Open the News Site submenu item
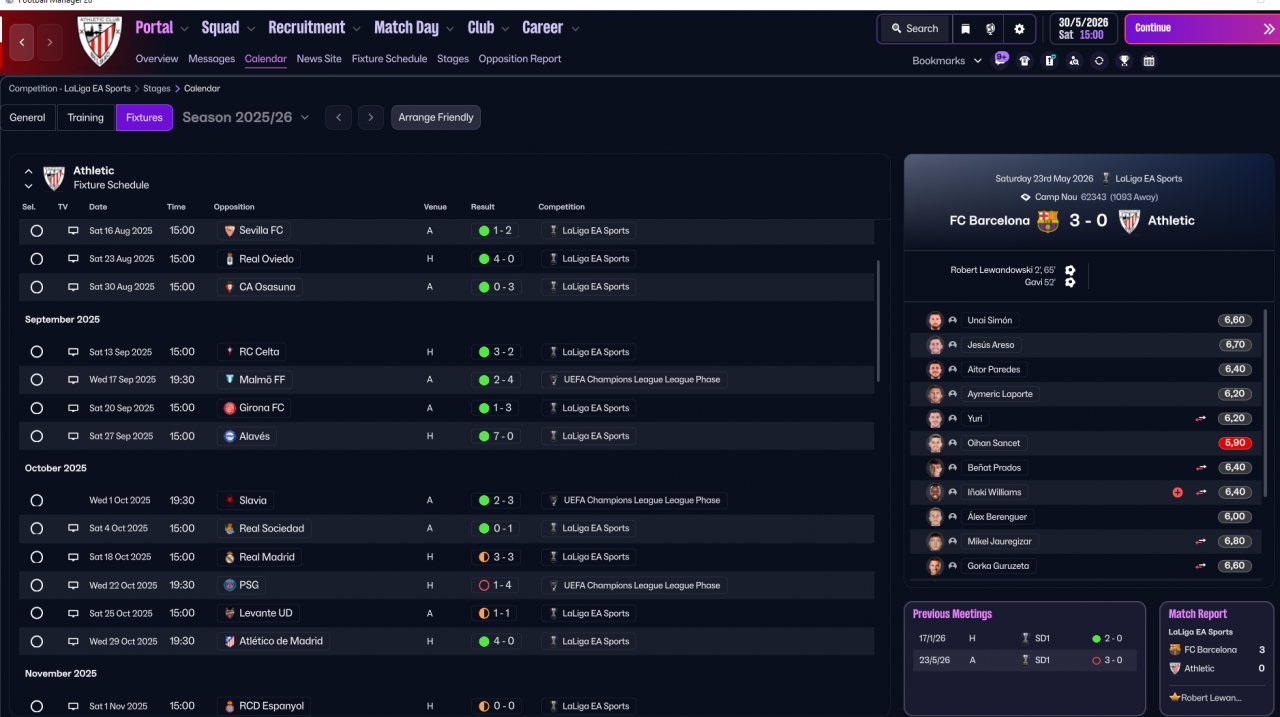This screenshot has height=717, width=1280. (x=319, y=59)
